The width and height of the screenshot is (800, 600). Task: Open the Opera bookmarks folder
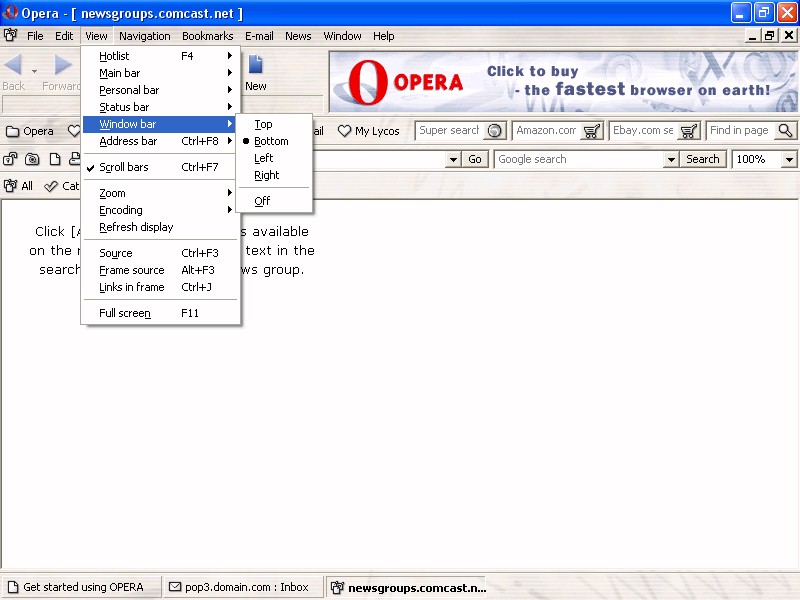point(30,131)
